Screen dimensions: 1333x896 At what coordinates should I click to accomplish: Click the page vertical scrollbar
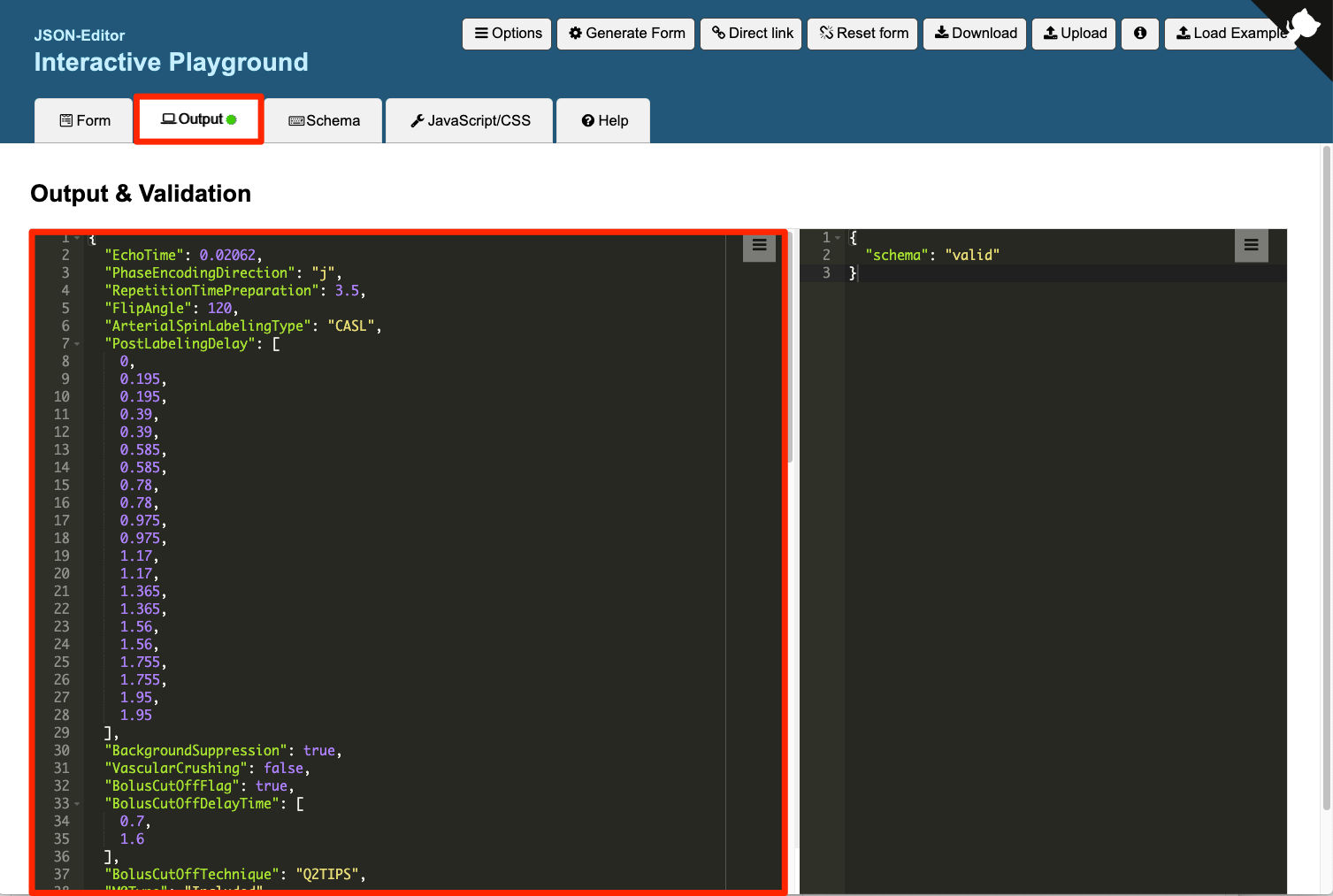click(x=1326, y=478)
